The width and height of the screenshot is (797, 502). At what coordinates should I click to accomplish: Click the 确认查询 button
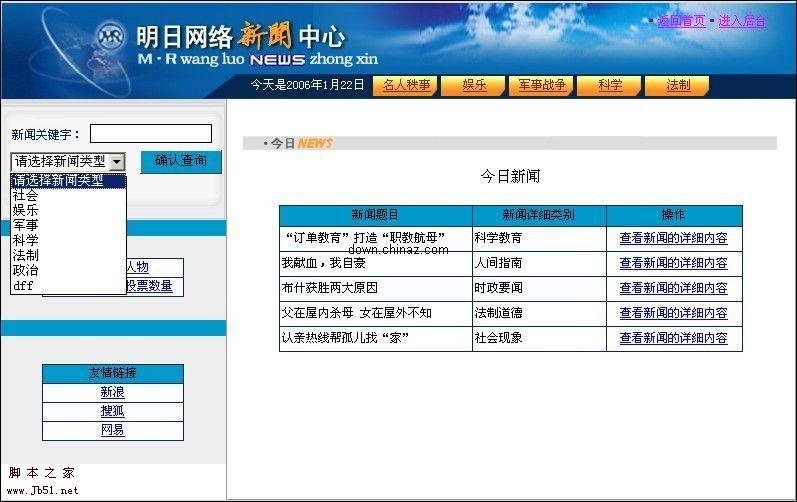[181, 161]
